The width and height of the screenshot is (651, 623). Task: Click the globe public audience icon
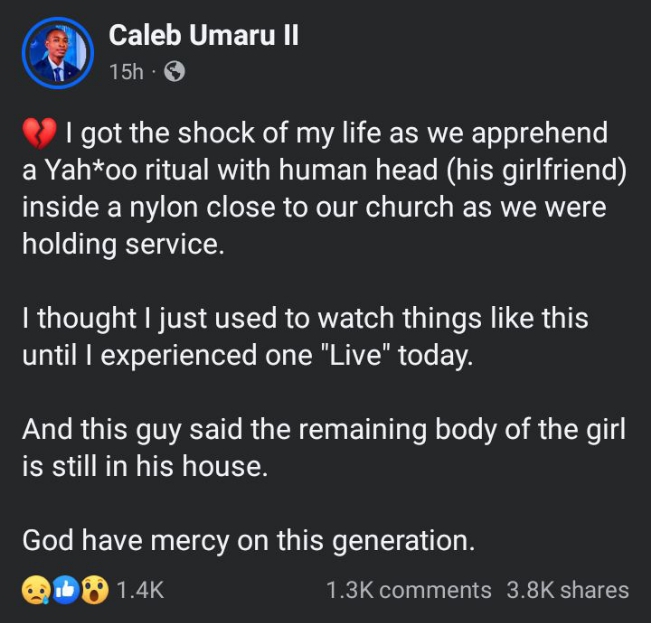pyautogui.click(x=173, y=72)
